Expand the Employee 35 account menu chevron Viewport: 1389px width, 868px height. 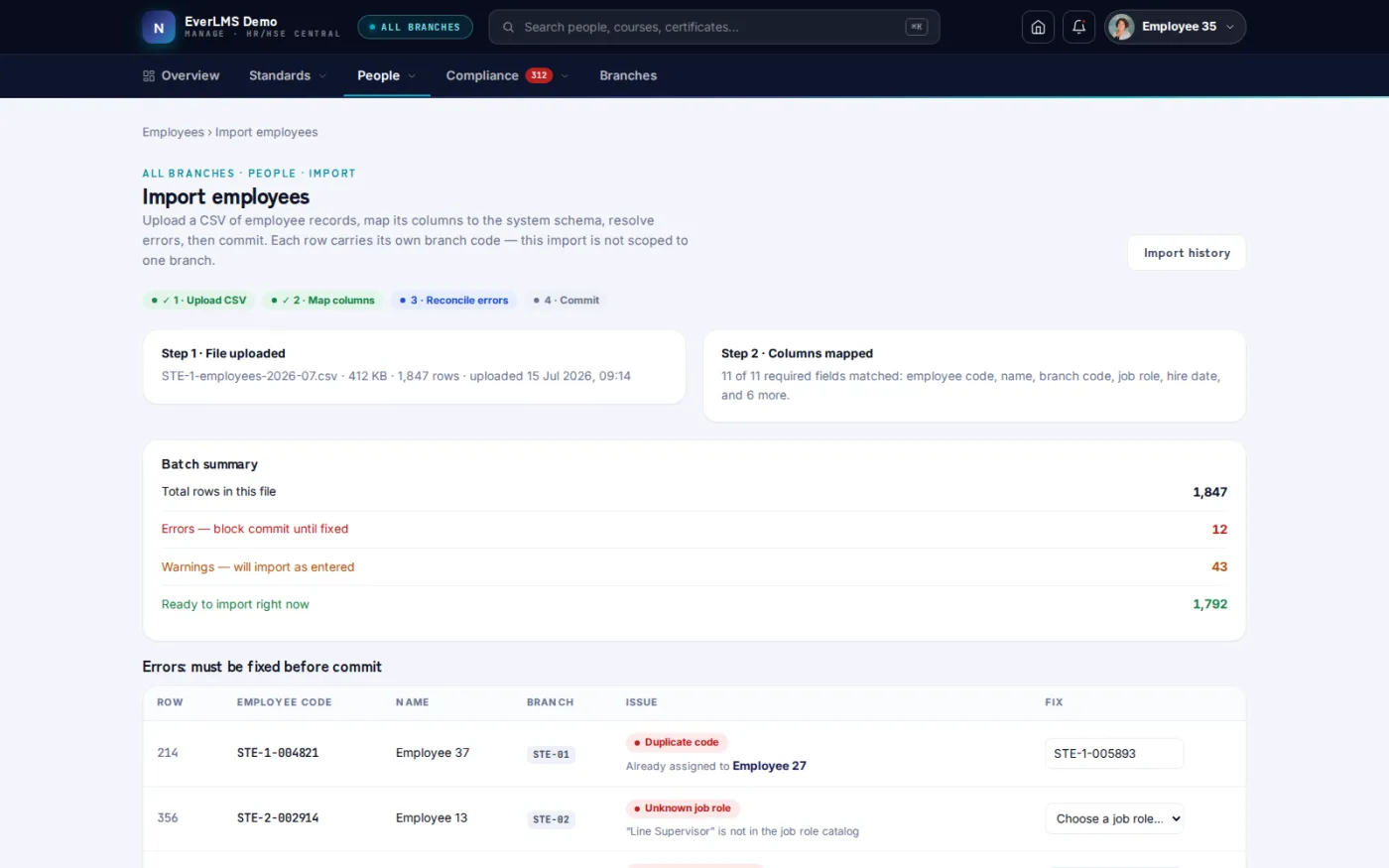1230,27
